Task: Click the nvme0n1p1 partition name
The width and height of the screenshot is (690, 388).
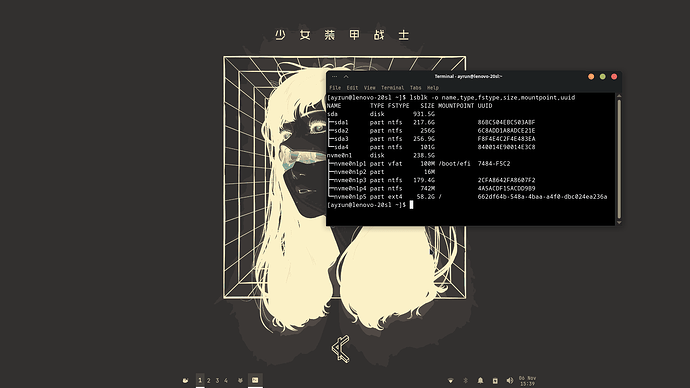Action: click(x=350, y=164)
